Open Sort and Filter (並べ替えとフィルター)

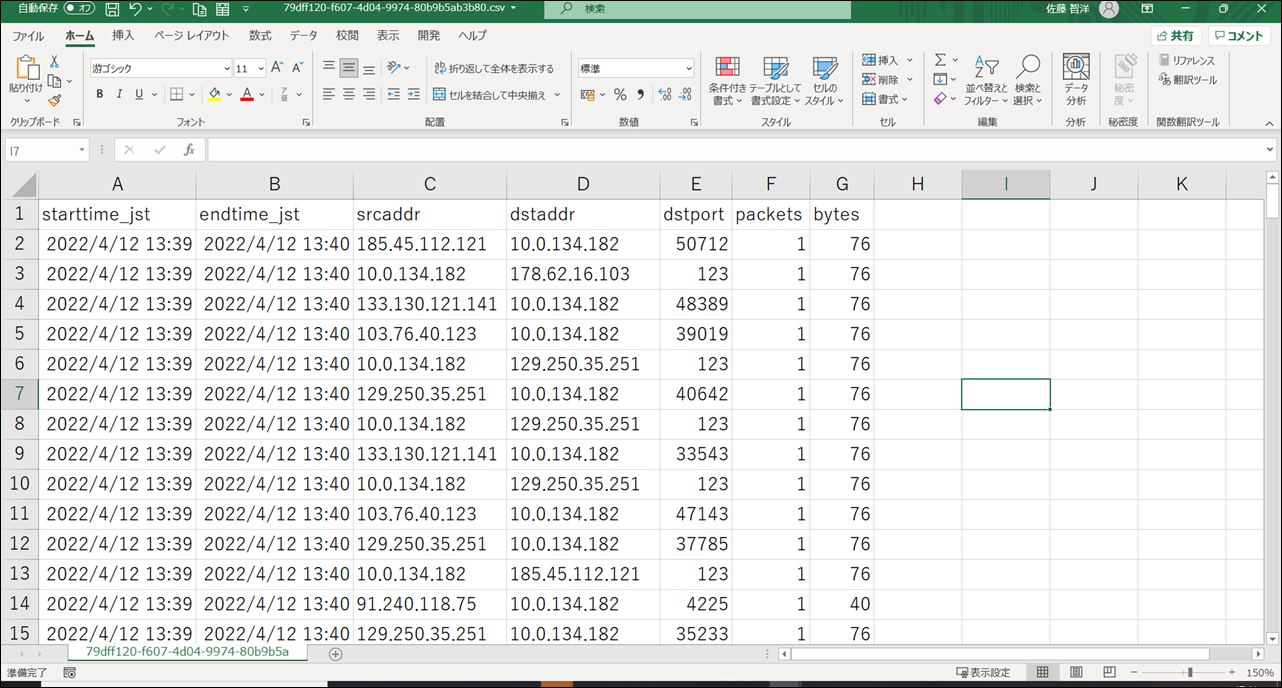[986, 80]
